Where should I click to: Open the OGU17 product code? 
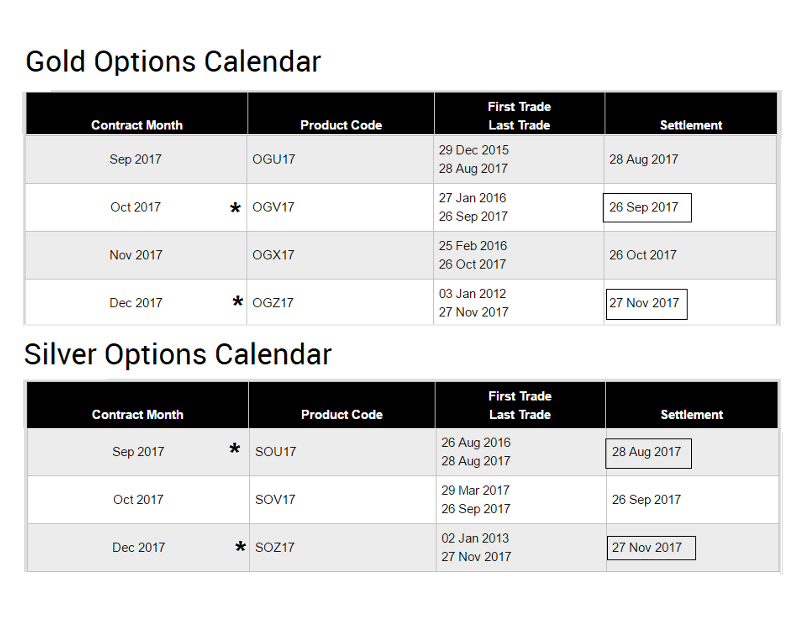[x=274, y=159]
